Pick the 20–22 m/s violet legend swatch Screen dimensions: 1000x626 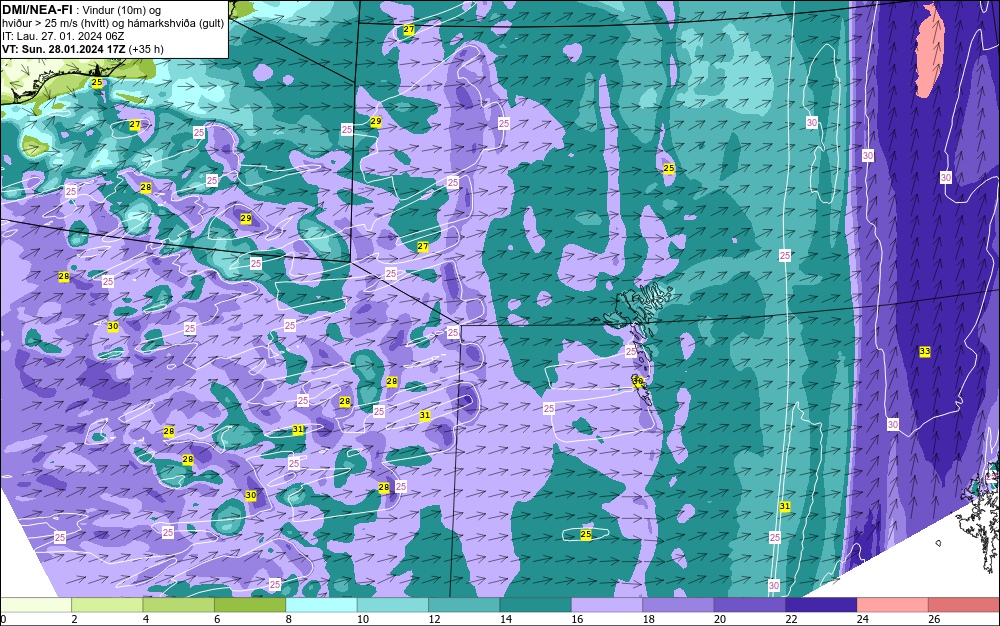click(750, 605)
